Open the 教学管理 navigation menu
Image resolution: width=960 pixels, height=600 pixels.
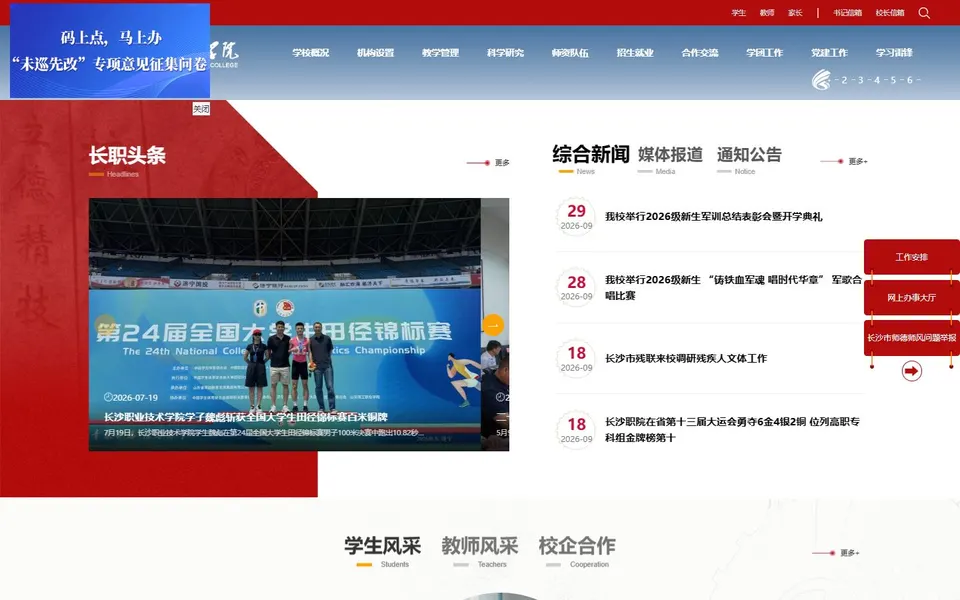pyautogui.click(x=440, y=53)
